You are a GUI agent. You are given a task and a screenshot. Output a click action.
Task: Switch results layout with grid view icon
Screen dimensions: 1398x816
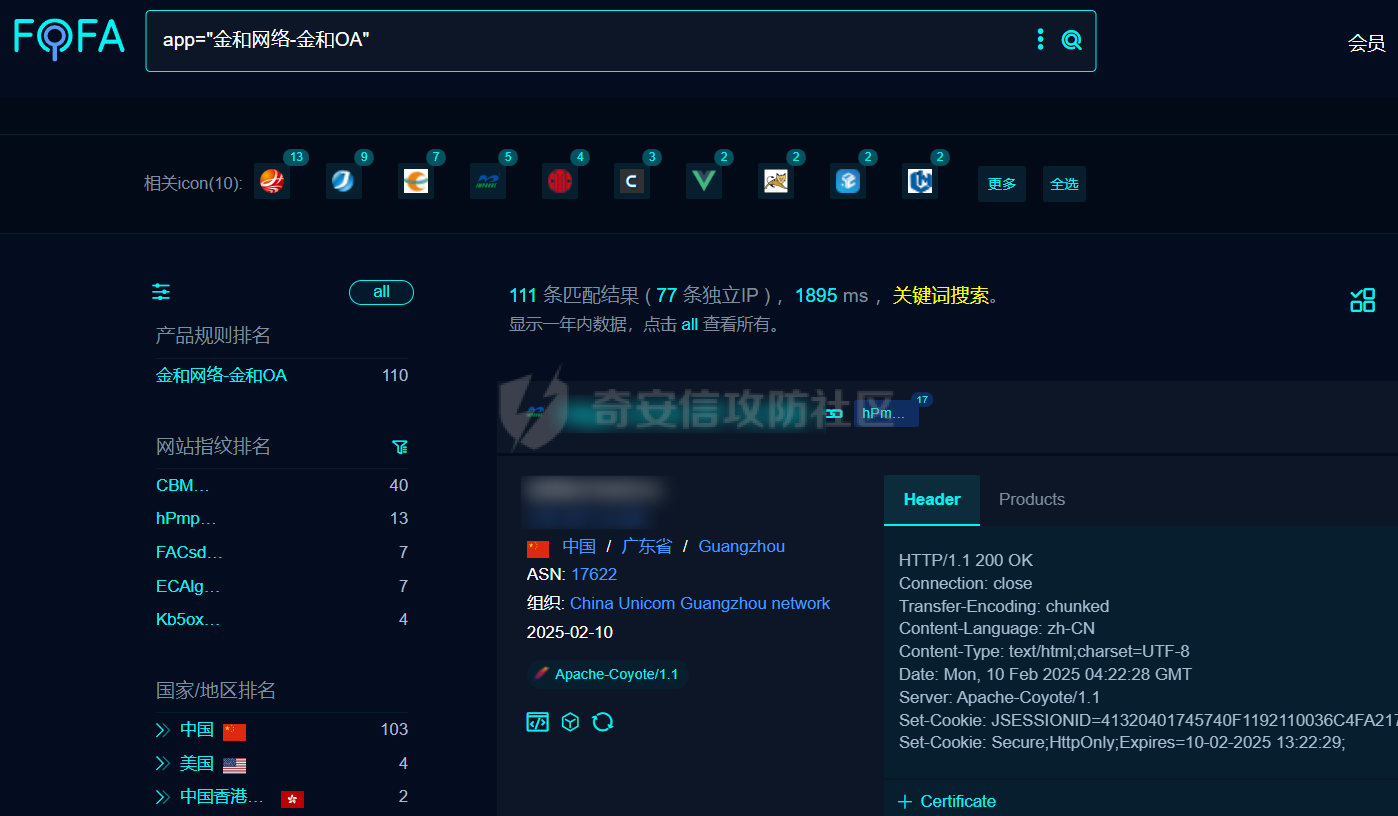pyautogui.click(x=1362, y=300)
